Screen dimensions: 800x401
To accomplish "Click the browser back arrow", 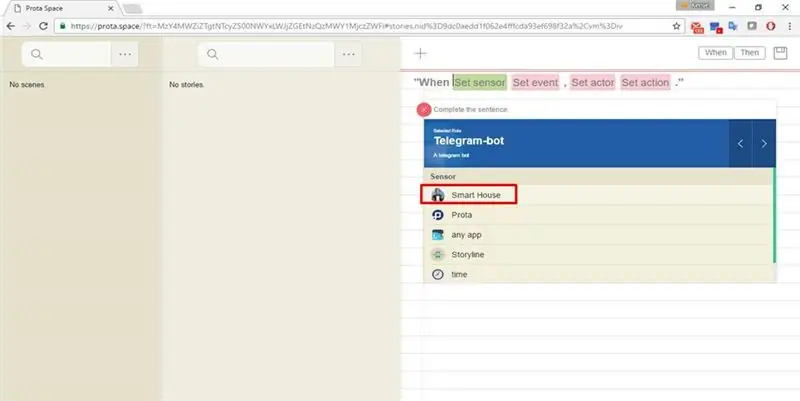I will click(x=11, y=26).
